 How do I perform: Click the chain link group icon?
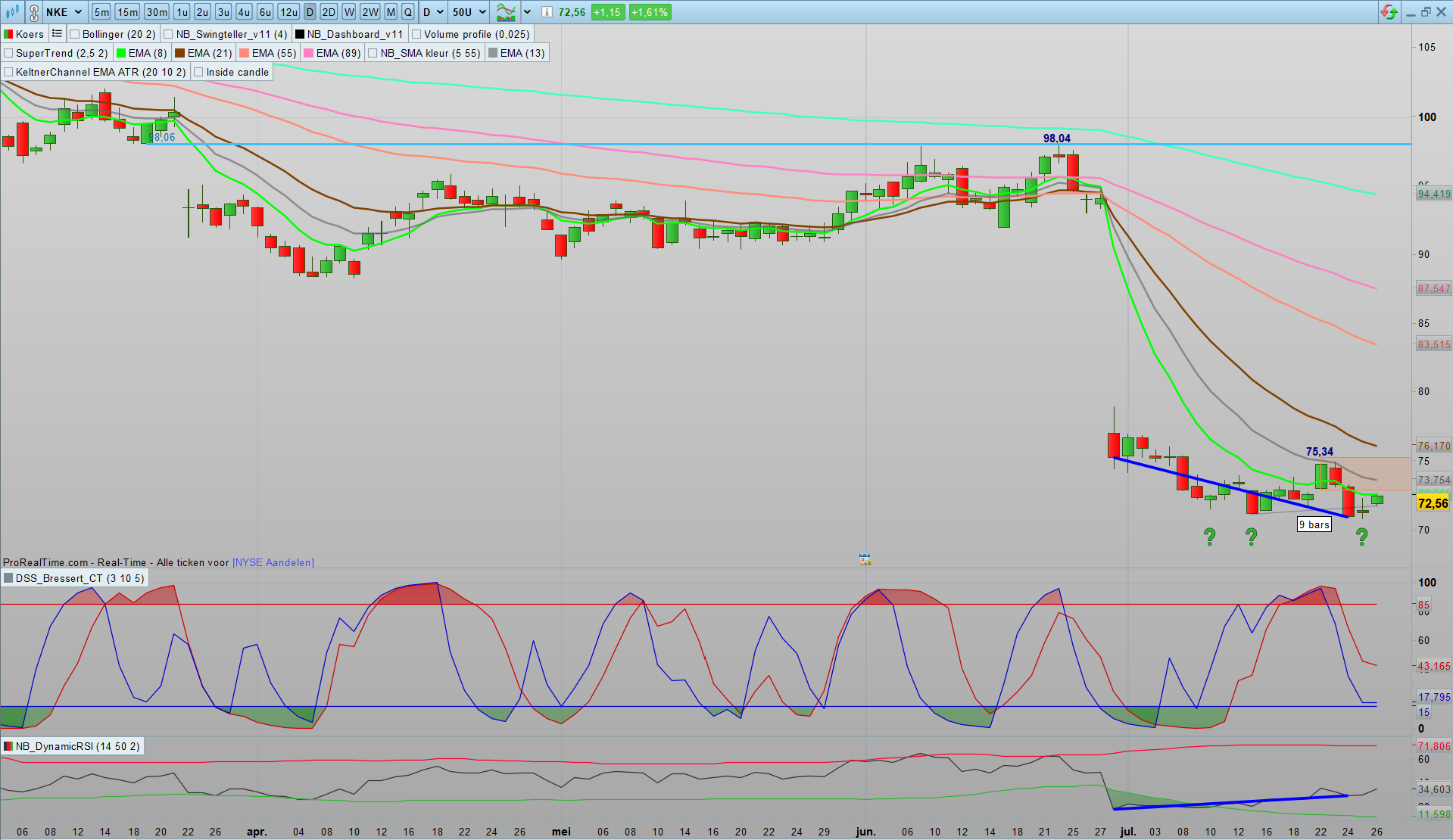click(34, 12)
